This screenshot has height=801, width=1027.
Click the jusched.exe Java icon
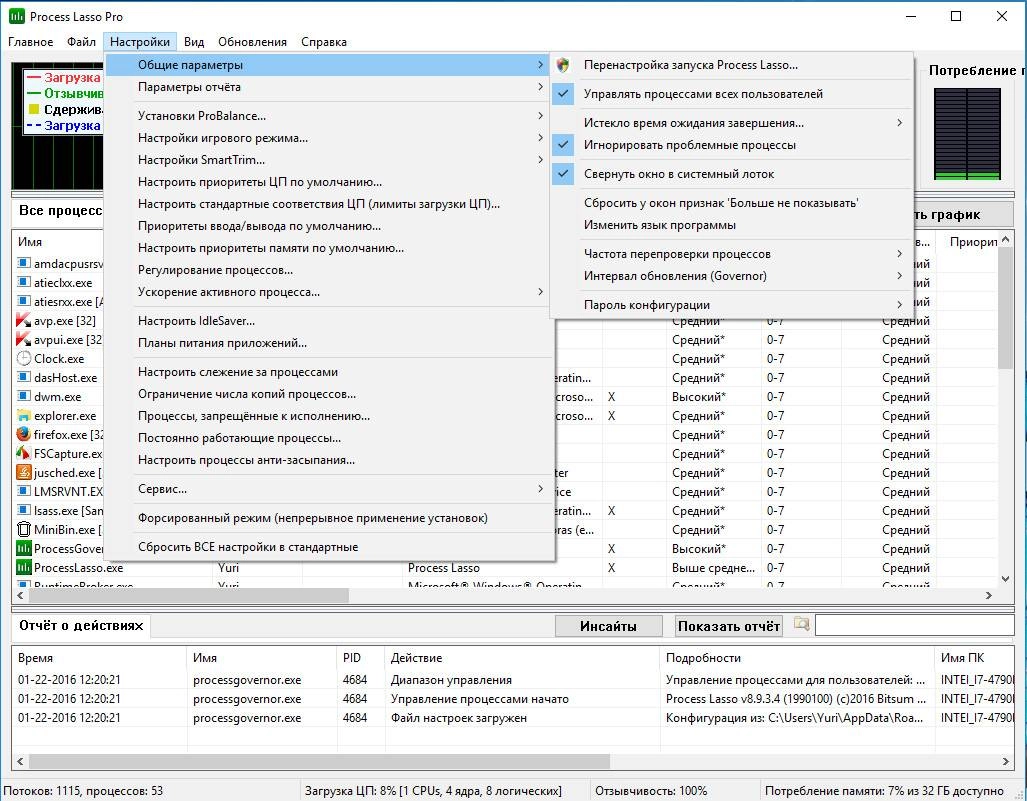point(24,472)
